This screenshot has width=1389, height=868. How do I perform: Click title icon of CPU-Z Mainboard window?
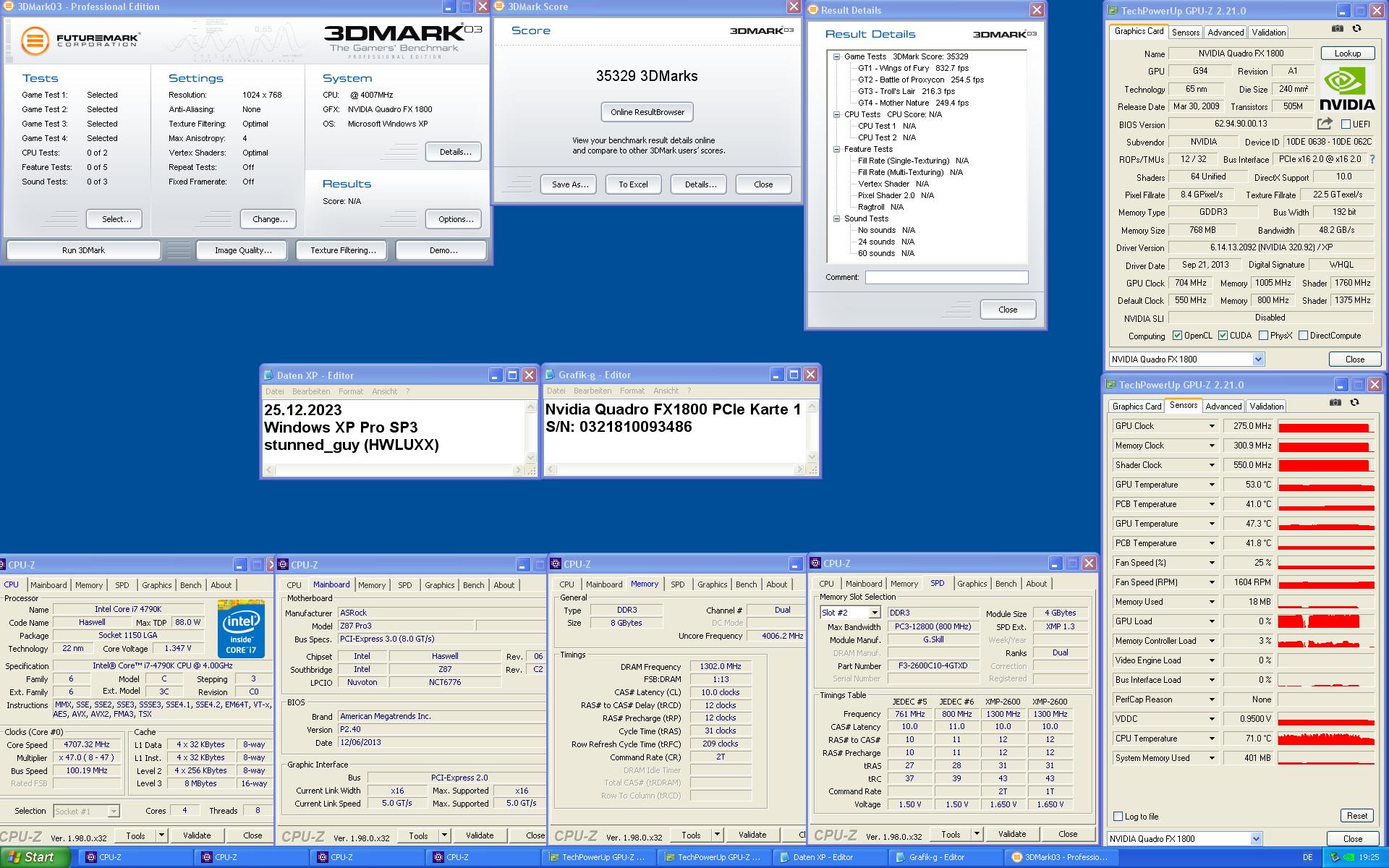point(284,564)
